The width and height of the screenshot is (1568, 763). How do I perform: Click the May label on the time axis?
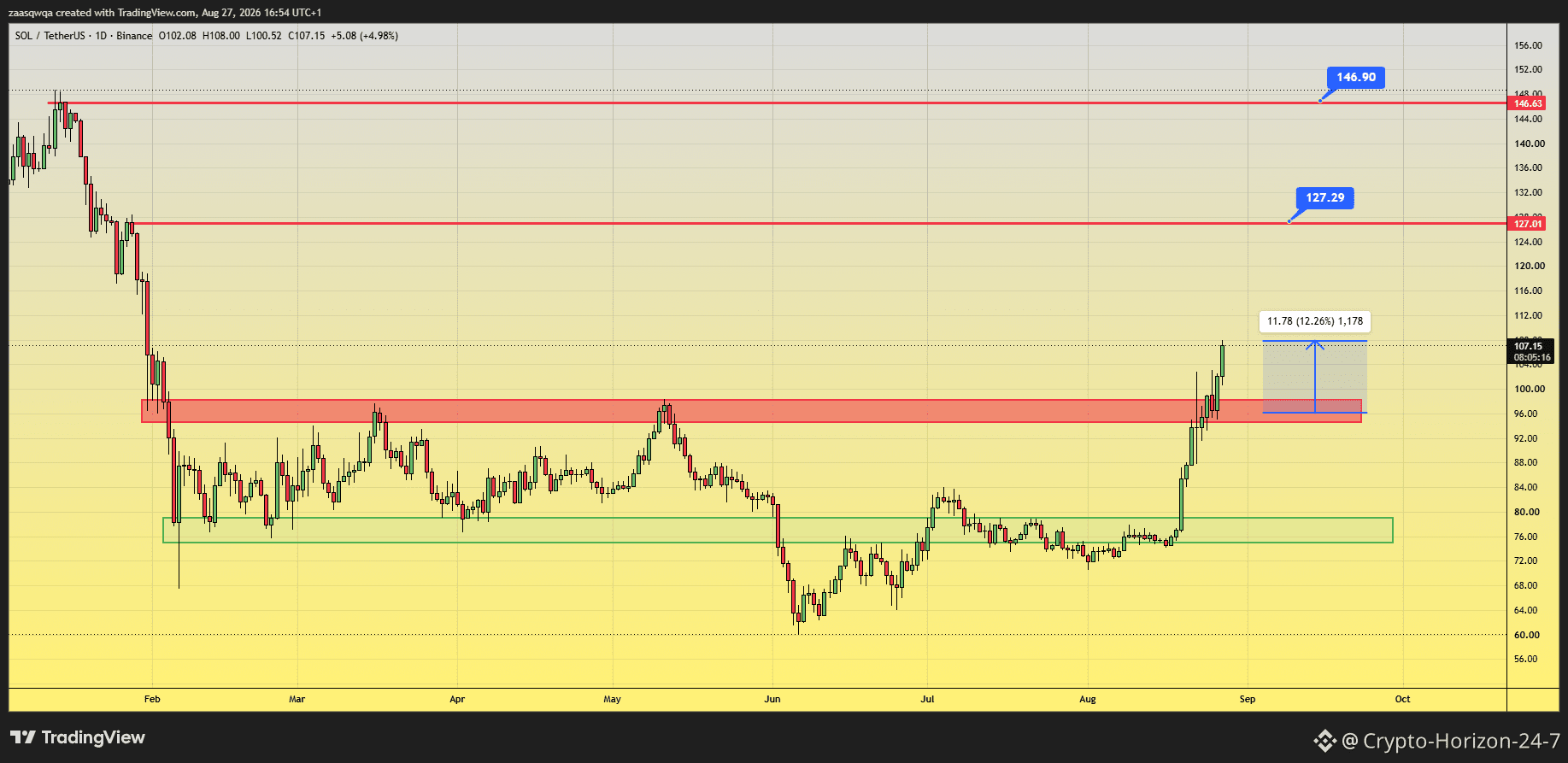(x=612, y=699)
